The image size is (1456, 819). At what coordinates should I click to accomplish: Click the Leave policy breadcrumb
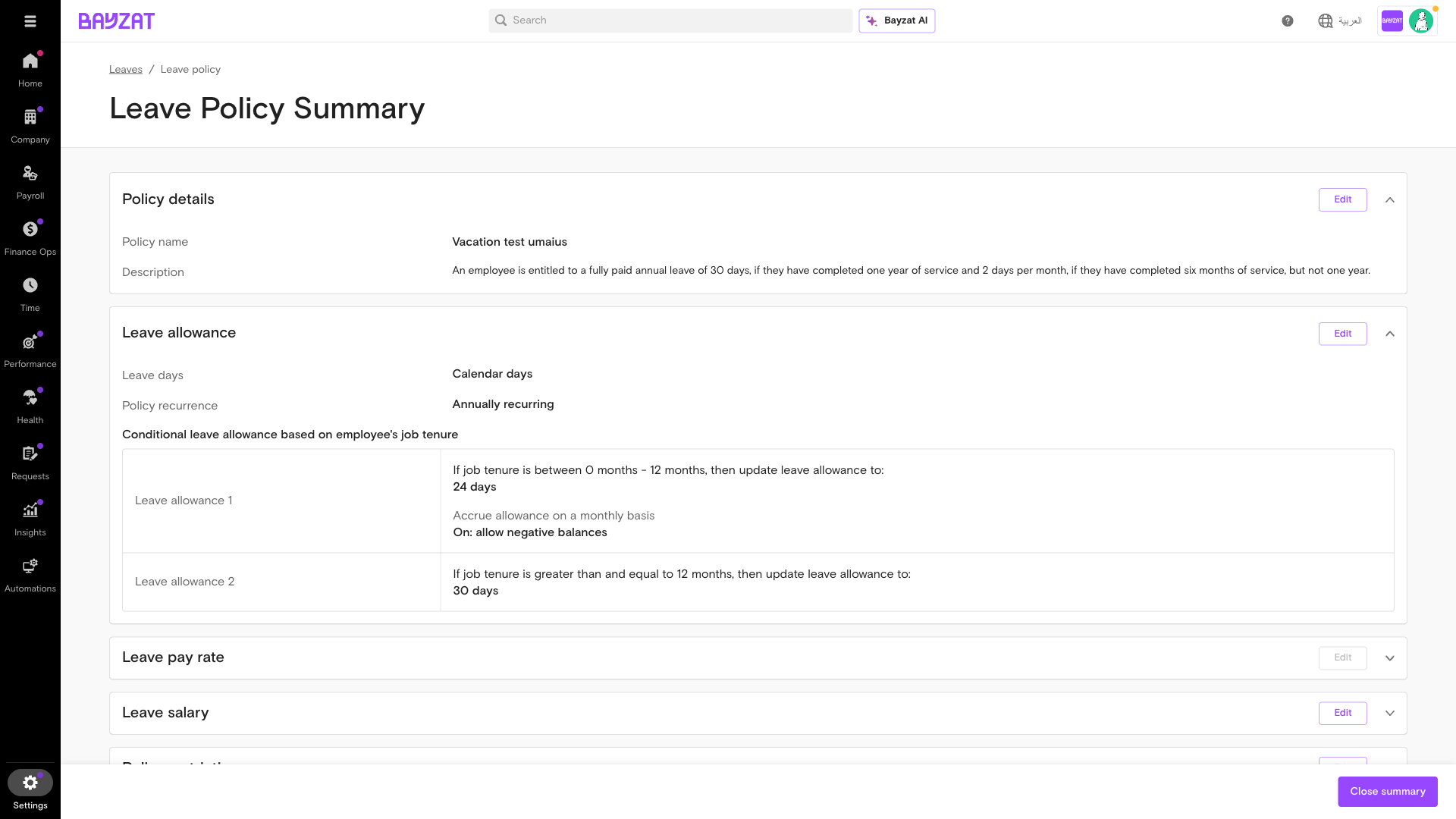click(x=190, y=69)
